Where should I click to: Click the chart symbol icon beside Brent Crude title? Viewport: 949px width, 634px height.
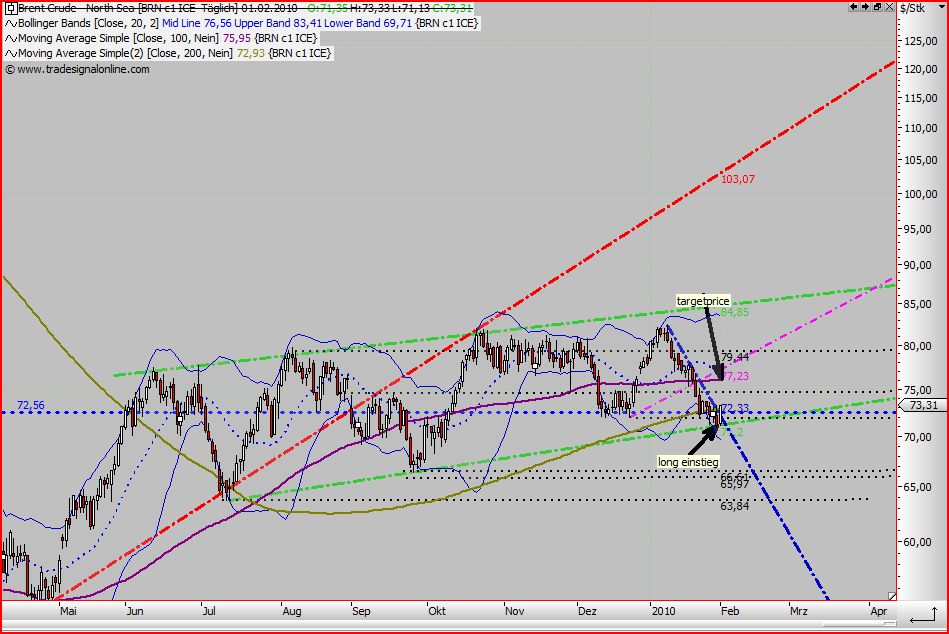point(11,8)
